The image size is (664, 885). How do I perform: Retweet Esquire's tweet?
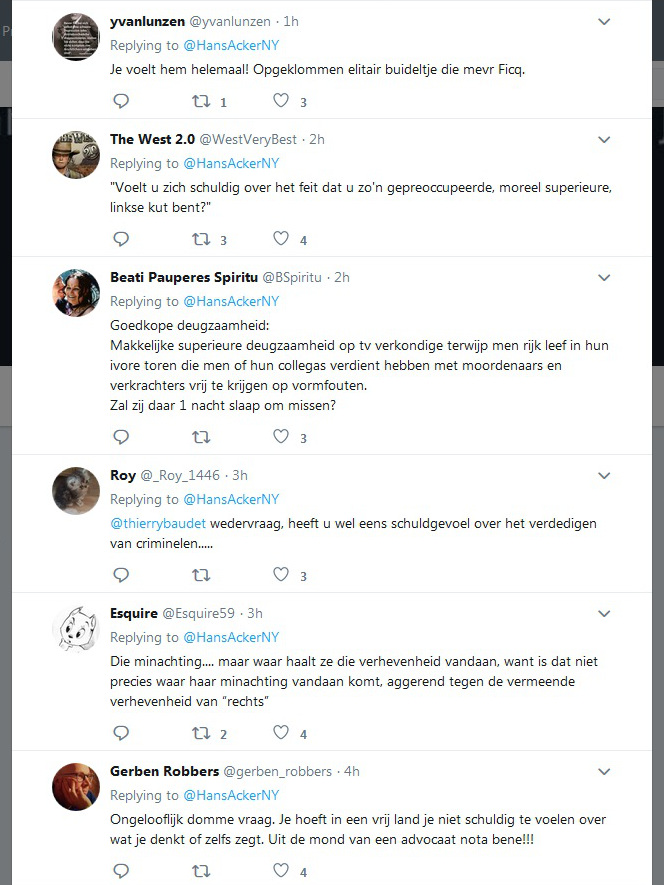click(201, 733)
